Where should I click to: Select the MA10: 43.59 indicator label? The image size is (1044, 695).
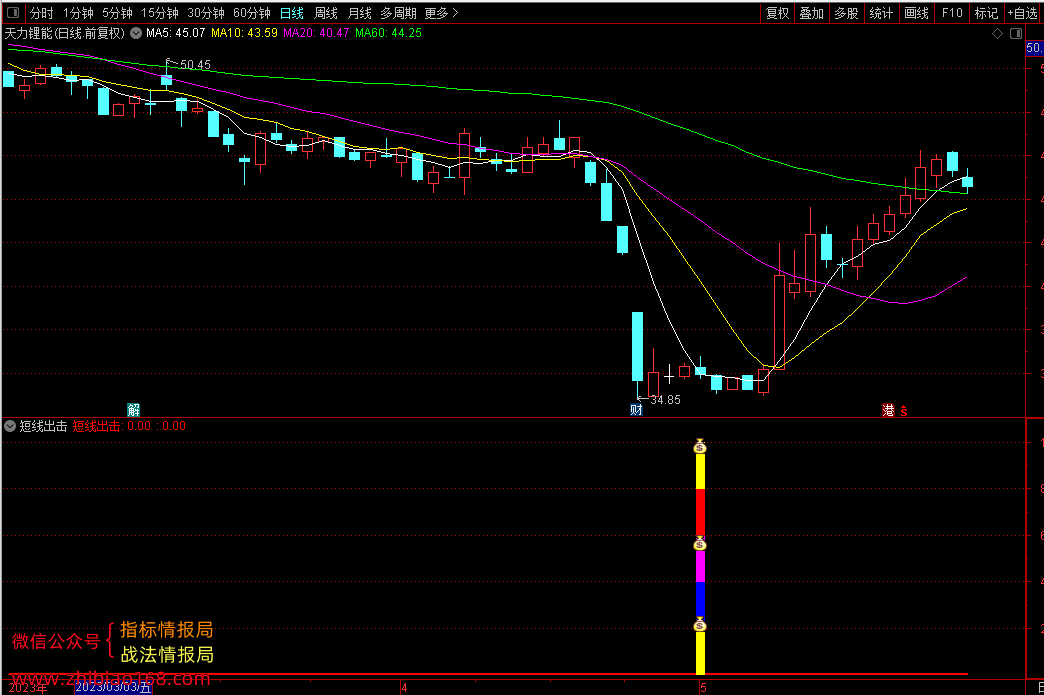[244, 33]
